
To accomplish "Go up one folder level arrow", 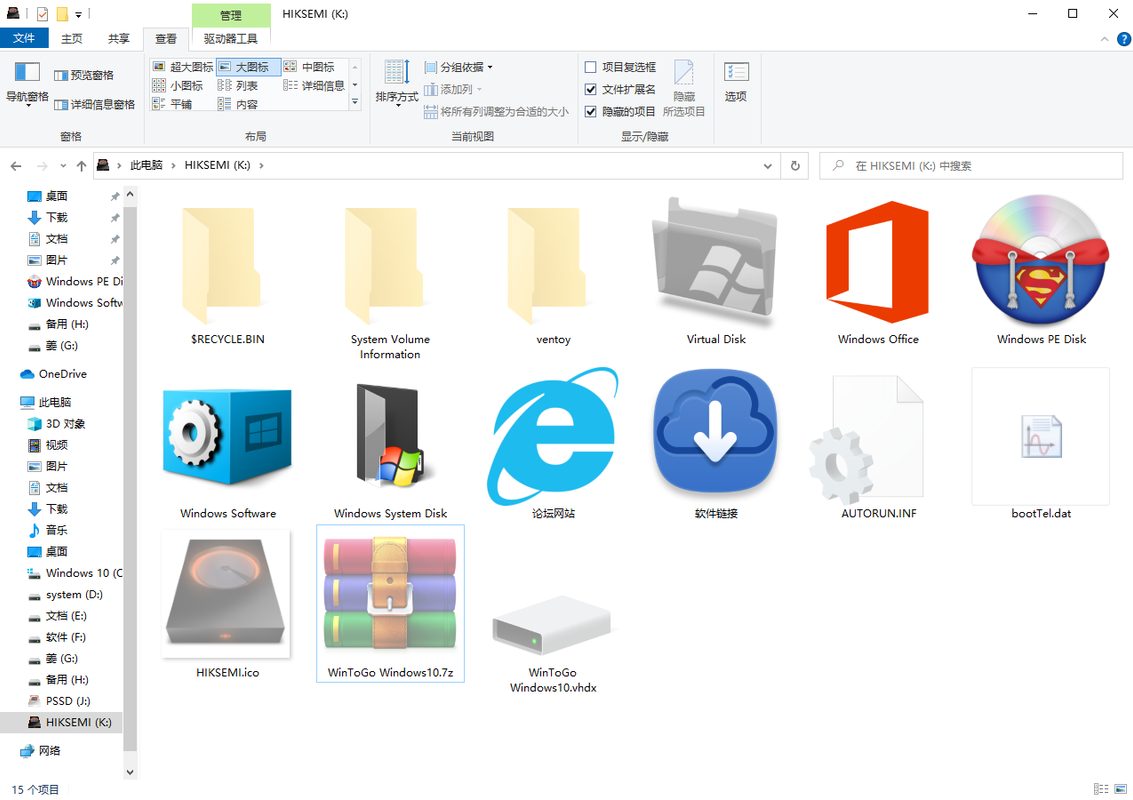I will pyautogui.click(x=82, y=166).
